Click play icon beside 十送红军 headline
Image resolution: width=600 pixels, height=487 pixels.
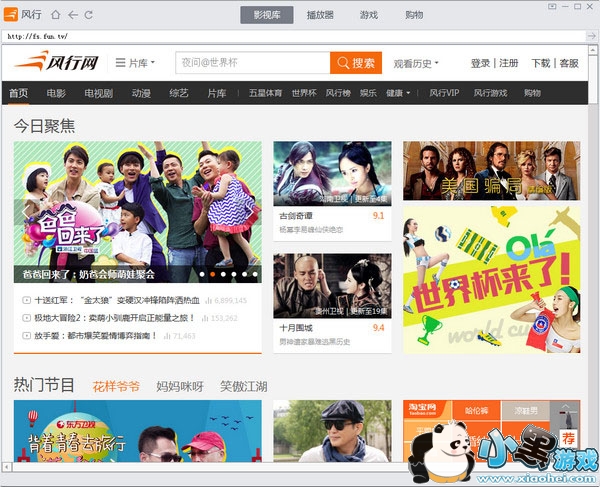click(x=26, y=300)
